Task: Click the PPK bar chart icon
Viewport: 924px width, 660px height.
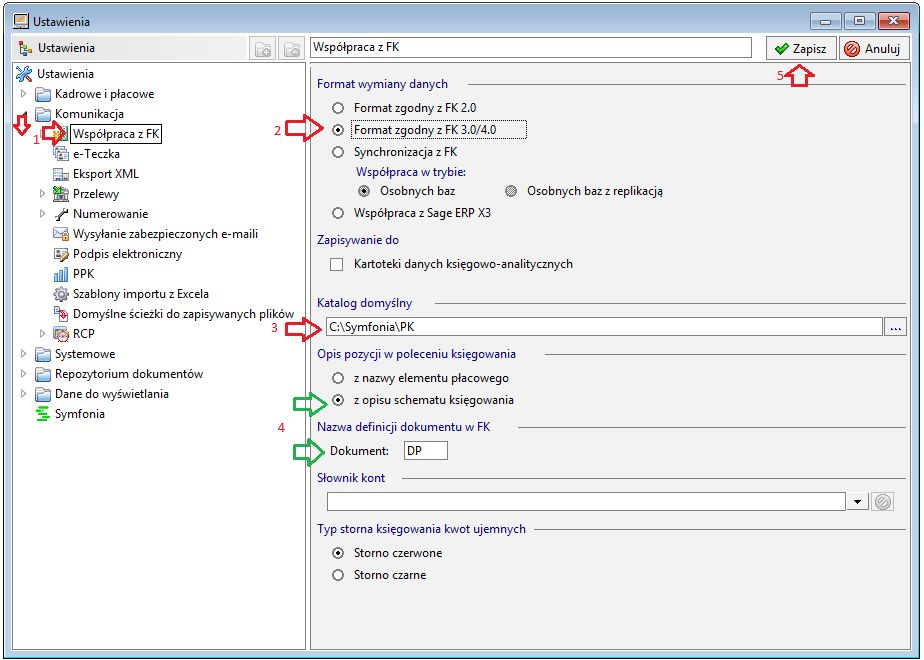Action: pos(61,273)
